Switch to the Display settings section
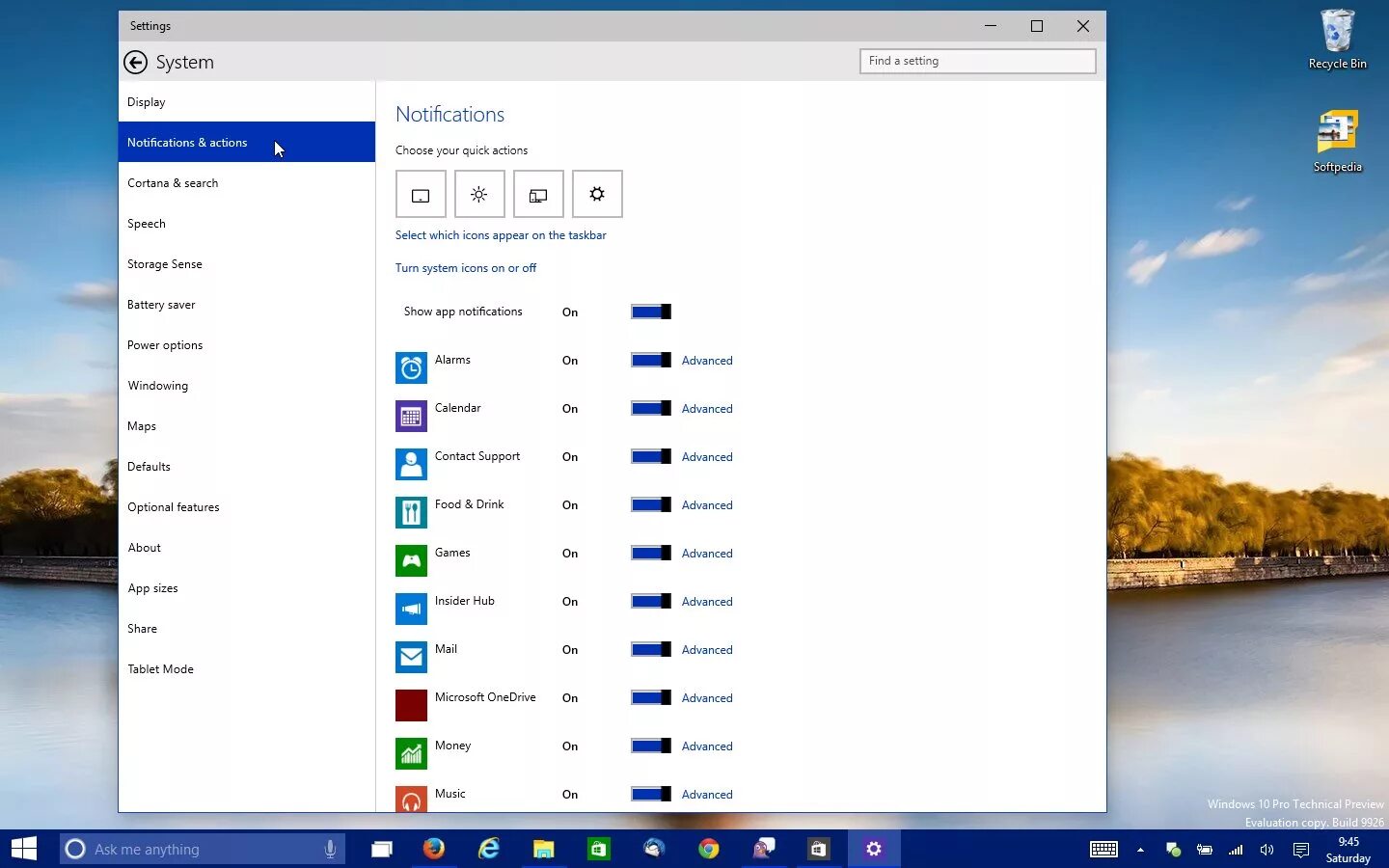The width and height of the screenshot is (1389, 868). (x=146, y=101)
